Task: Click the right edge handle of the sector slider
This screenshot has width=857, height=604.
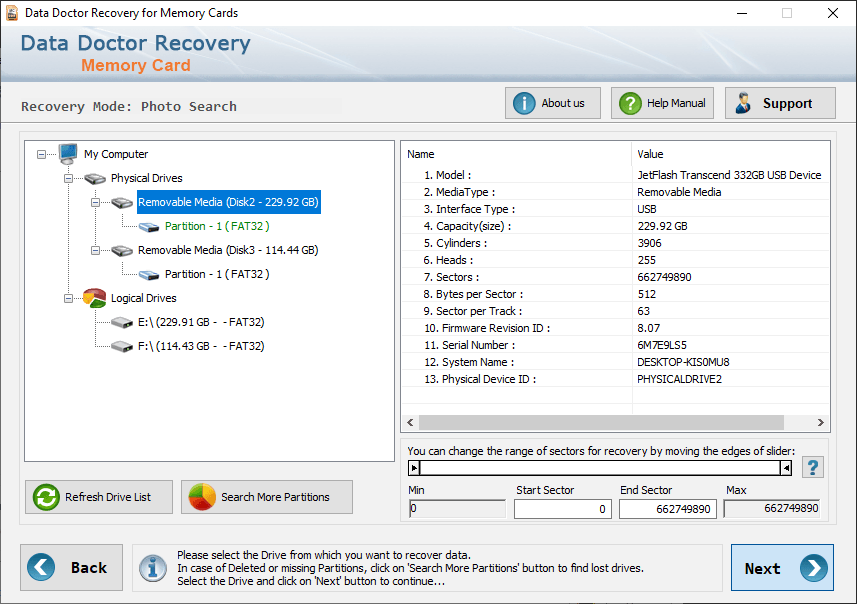Action: pyautogui.click(x=786, y=468)
